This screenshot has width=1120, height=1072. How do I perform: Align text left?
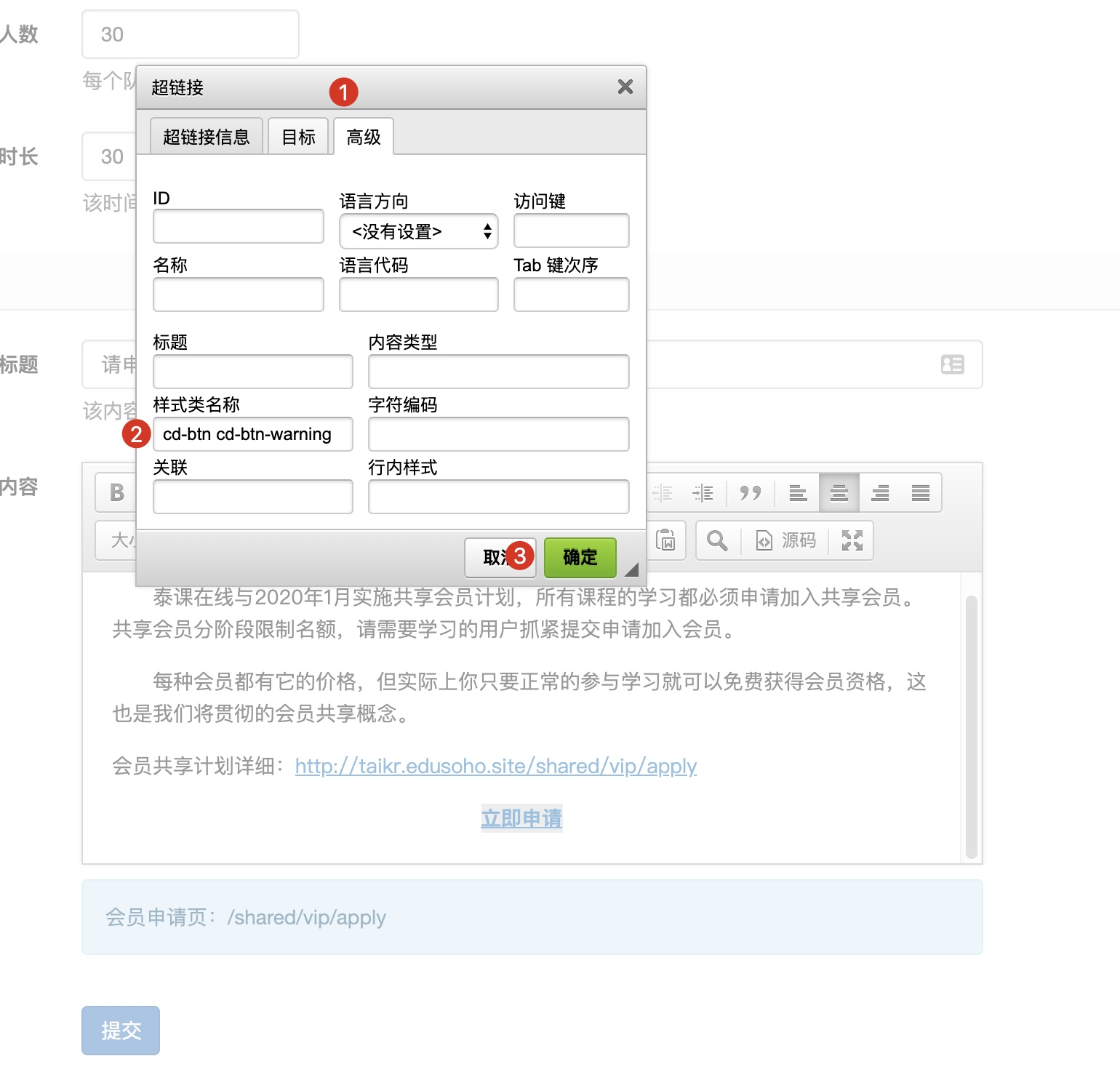798,493
